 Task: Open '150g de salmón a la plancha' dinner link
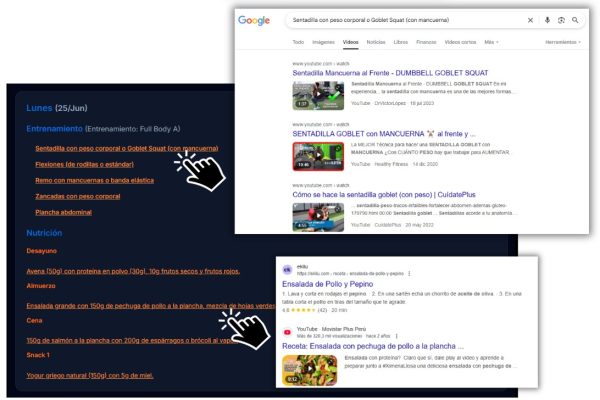131,340
